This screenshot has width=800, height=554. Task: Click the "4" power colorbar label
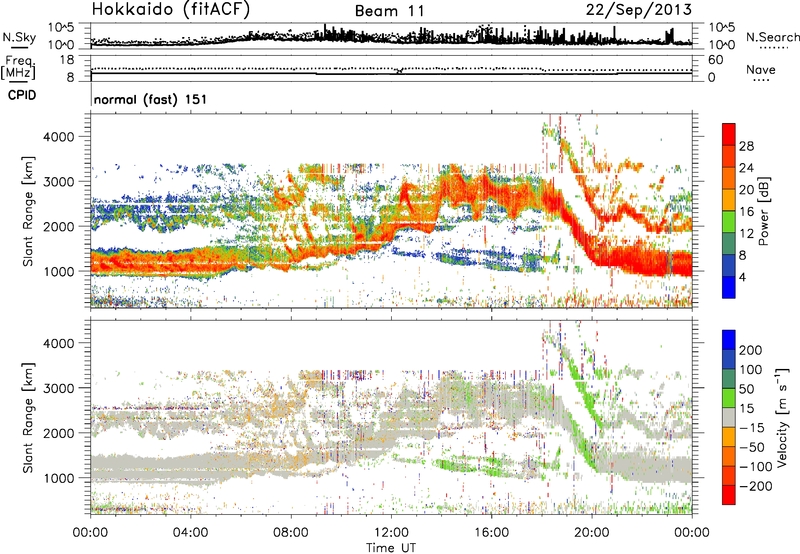(x=743, y=277)
